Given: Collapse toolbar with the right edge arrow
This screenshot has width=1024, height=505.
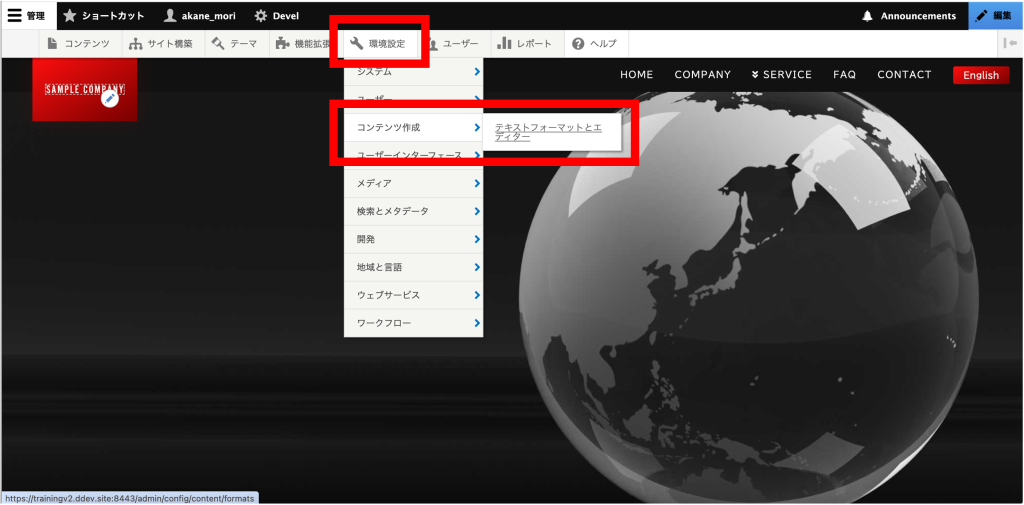Looking at the screenshot, I should [1010, 43].
